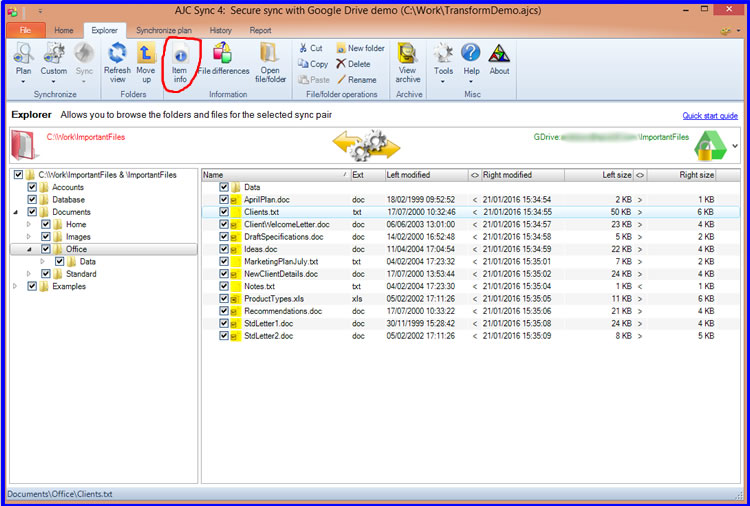Click the Refresh view icon
Image resolution: width=750 pixels, height=506 pixels.
point(117,53)
